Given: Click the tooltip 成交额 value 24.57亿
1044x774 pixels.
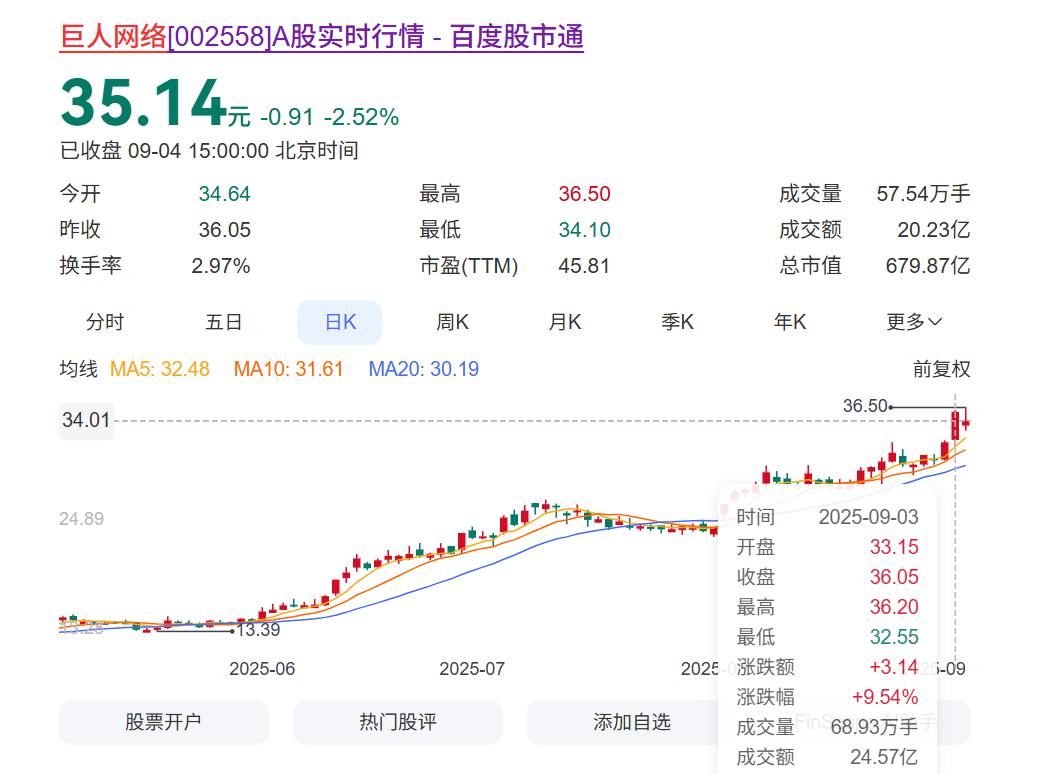Looking at the screenshot, I should point(884,757).
